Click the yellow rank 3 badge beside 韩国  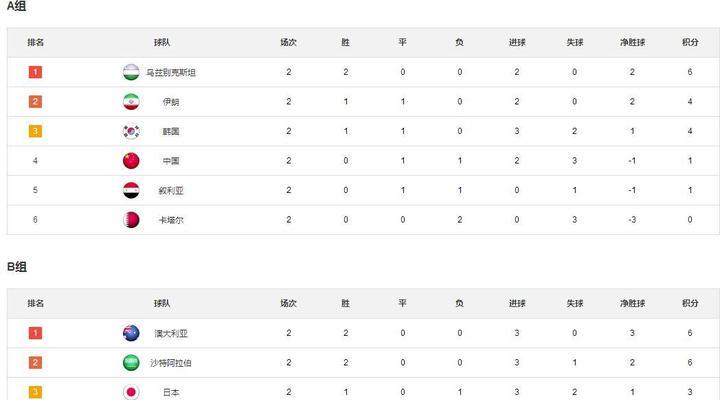(35, 131)
